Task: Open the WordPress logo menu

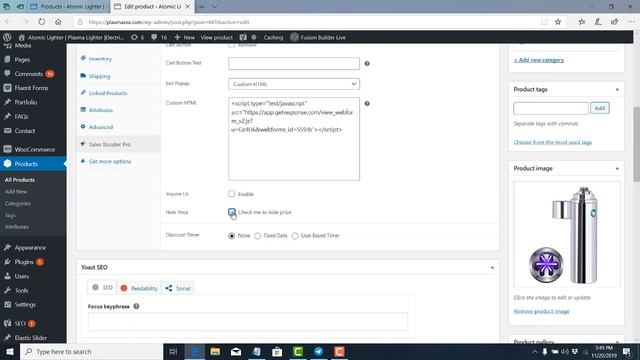Action: pos(7,37)
